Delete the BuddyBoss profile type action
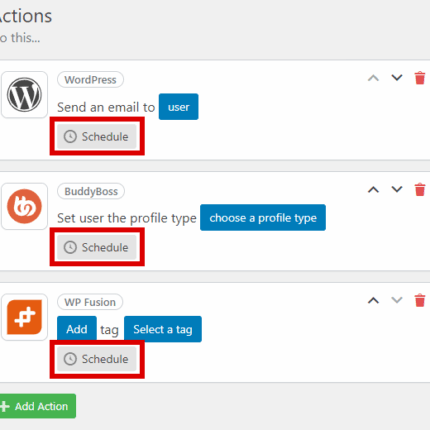Viewport: 430px width, 430px height. click(420, 189)
